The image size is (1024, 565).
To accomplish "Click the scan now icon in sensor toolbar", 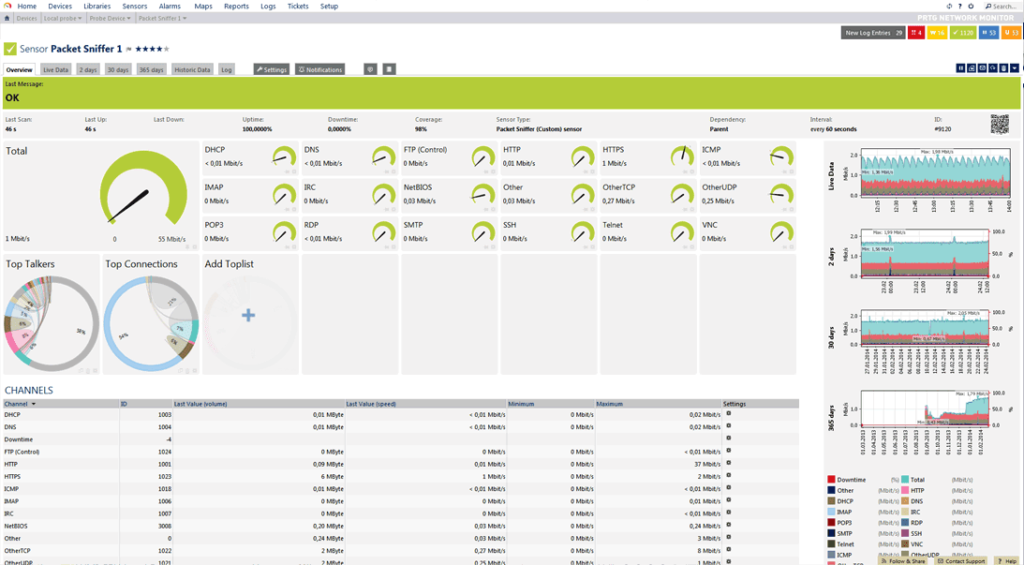I will pos(993,68).
